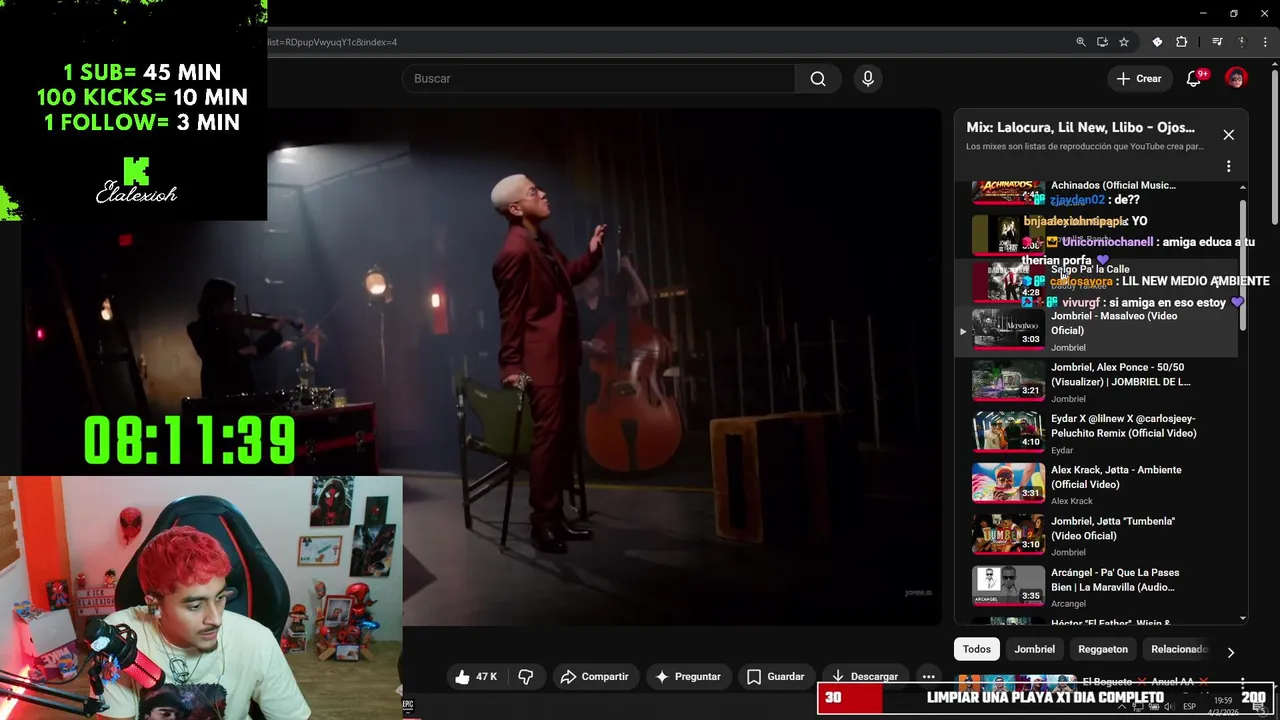Click the Preguntar button

click(x=687, y=677)
